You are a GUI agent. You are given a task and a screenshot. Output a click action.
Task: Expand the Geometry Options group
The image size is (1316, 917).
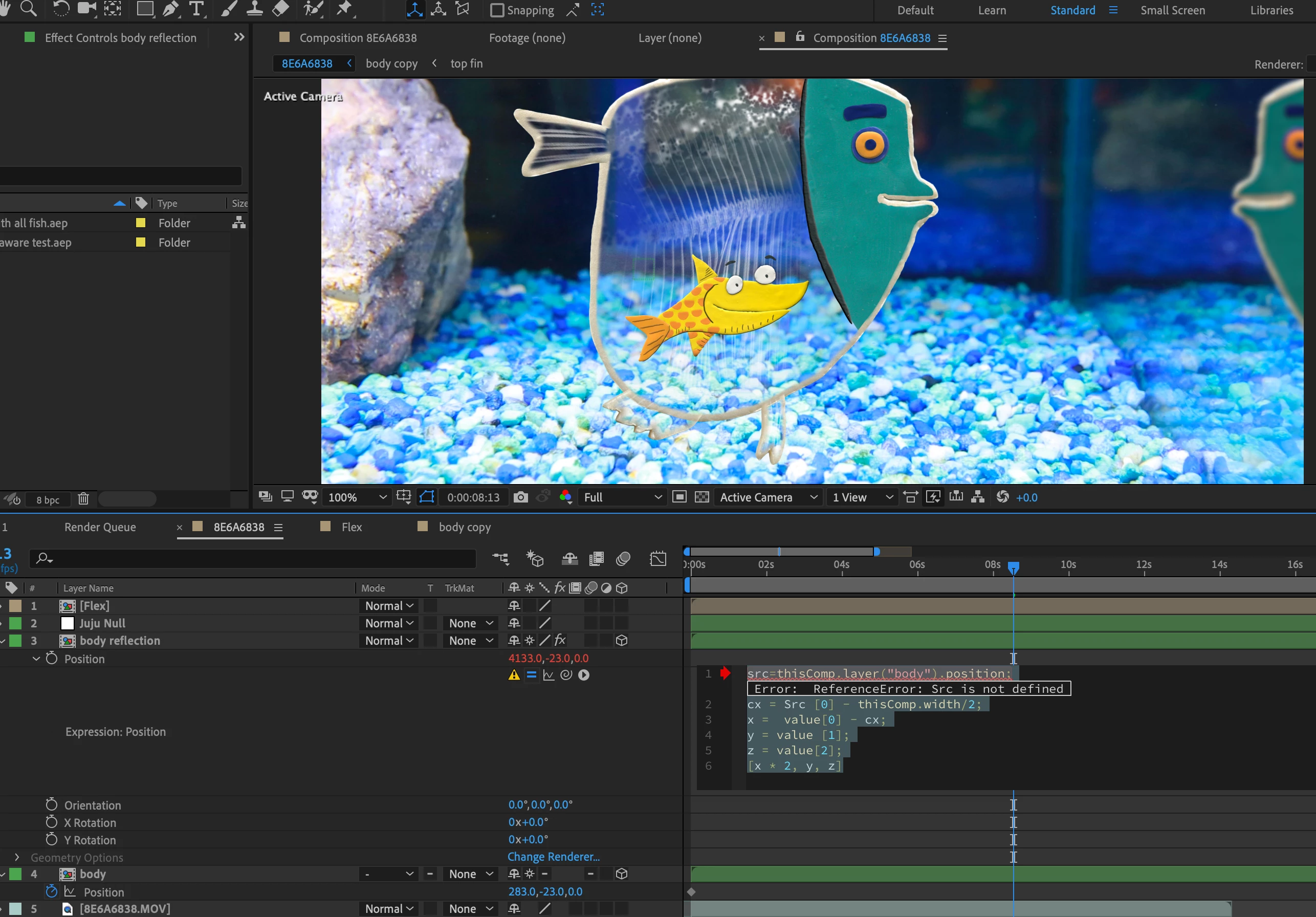coord(16,858)
